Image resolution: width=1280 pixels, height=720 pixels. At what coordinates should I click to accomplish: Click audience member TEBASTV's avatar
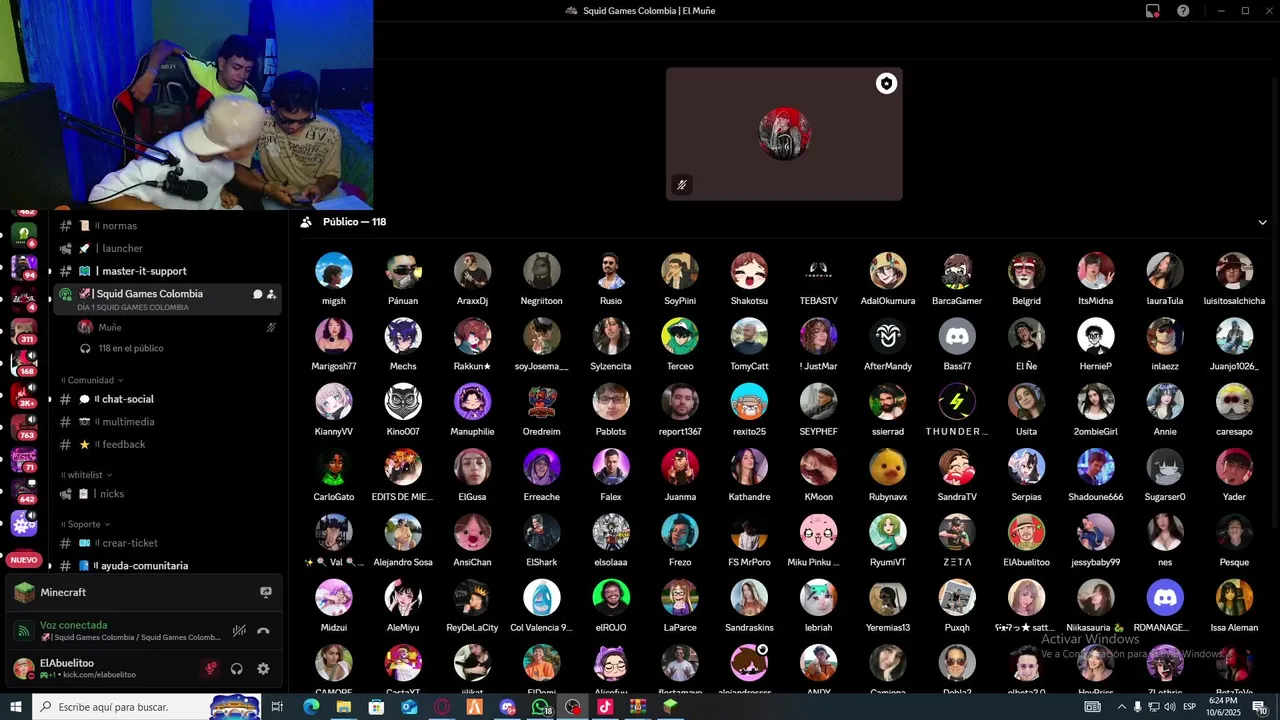818,271
